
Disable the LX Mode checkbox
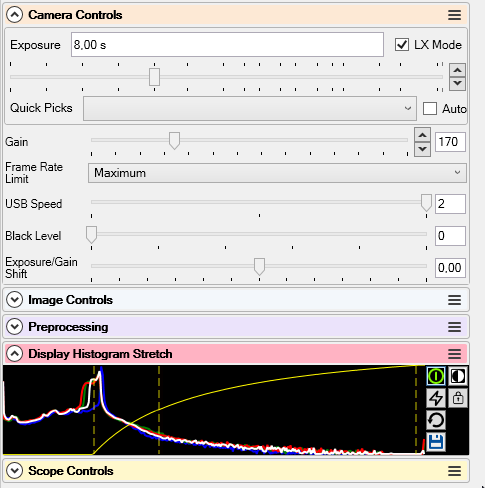pos(402,44)
